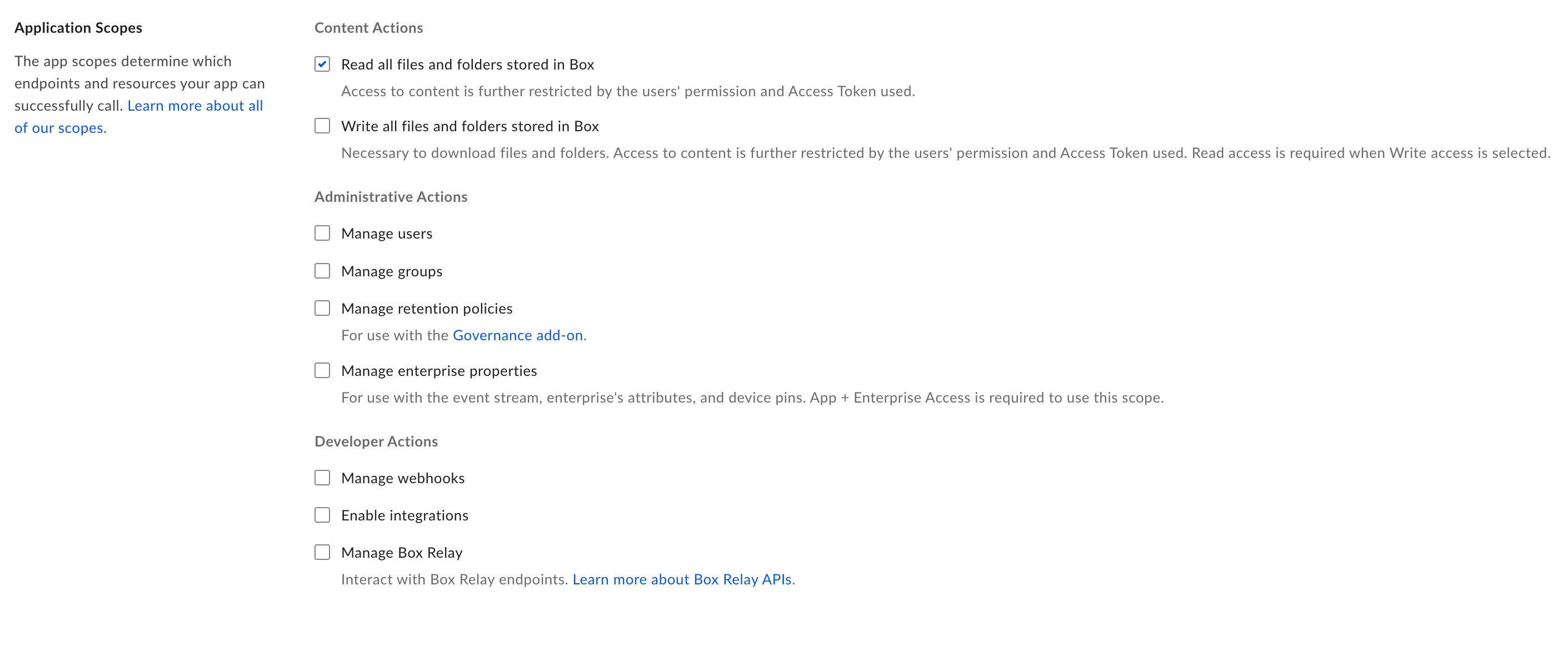Click the Manage users label text
Viewport: 1568px width, 645px height.
pyautogui.click(x=387, y=234)
